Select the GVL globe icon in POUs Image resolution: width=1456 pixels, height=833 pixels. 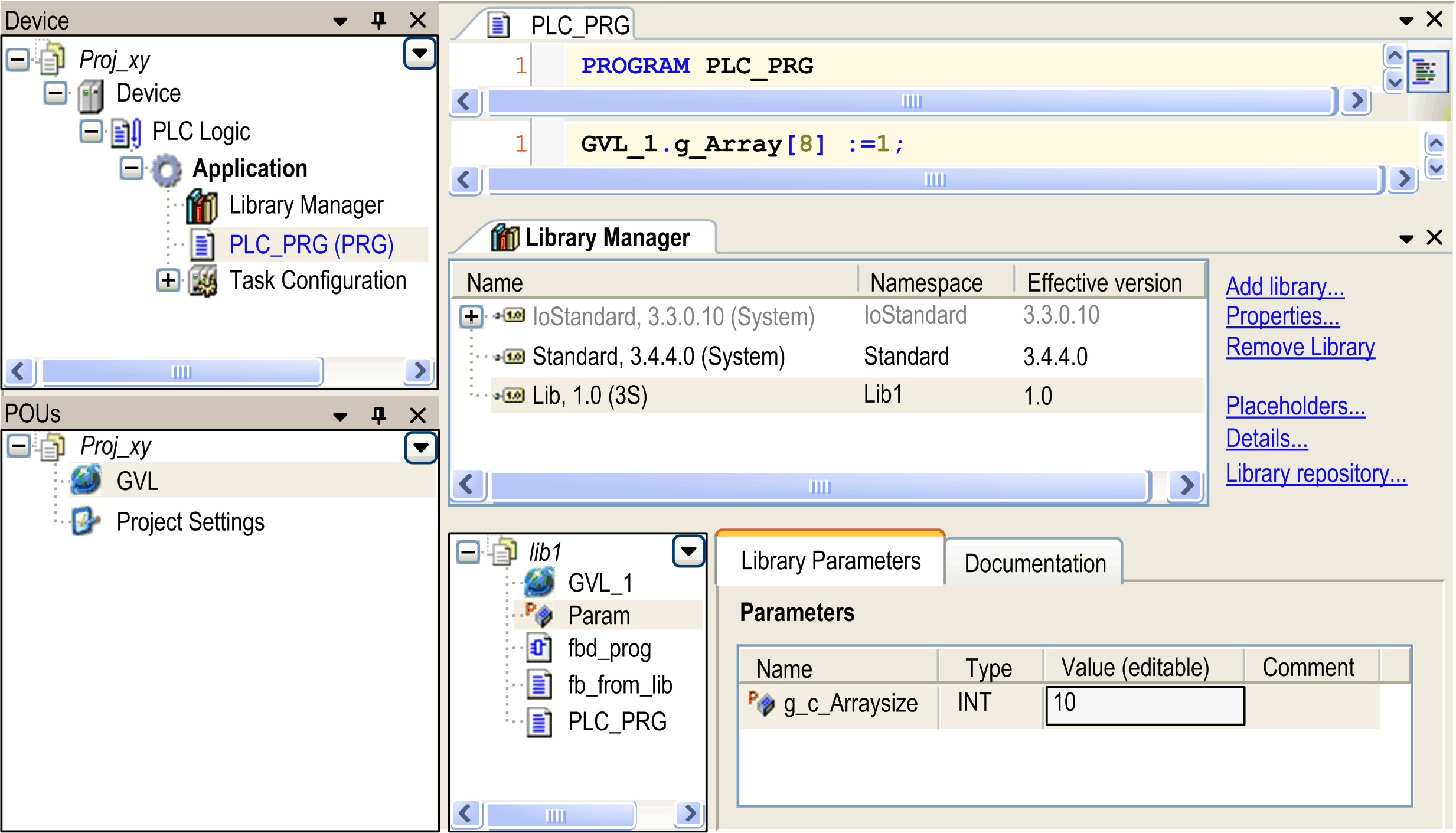tap(86, 480)
